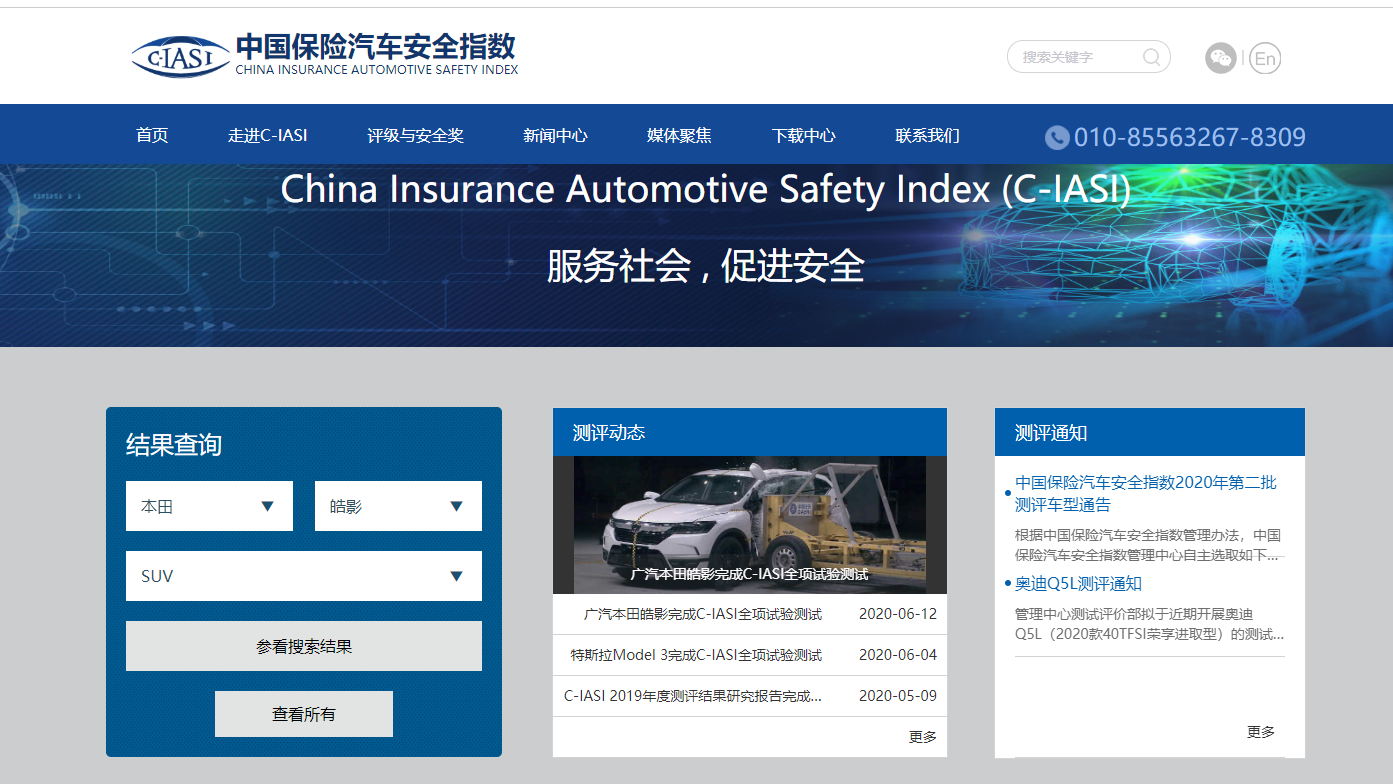Screen dimensions: 1393x784
Task: Click the 测评动态 panel heading
Action: pyautogui.click(x=609, y=433)
